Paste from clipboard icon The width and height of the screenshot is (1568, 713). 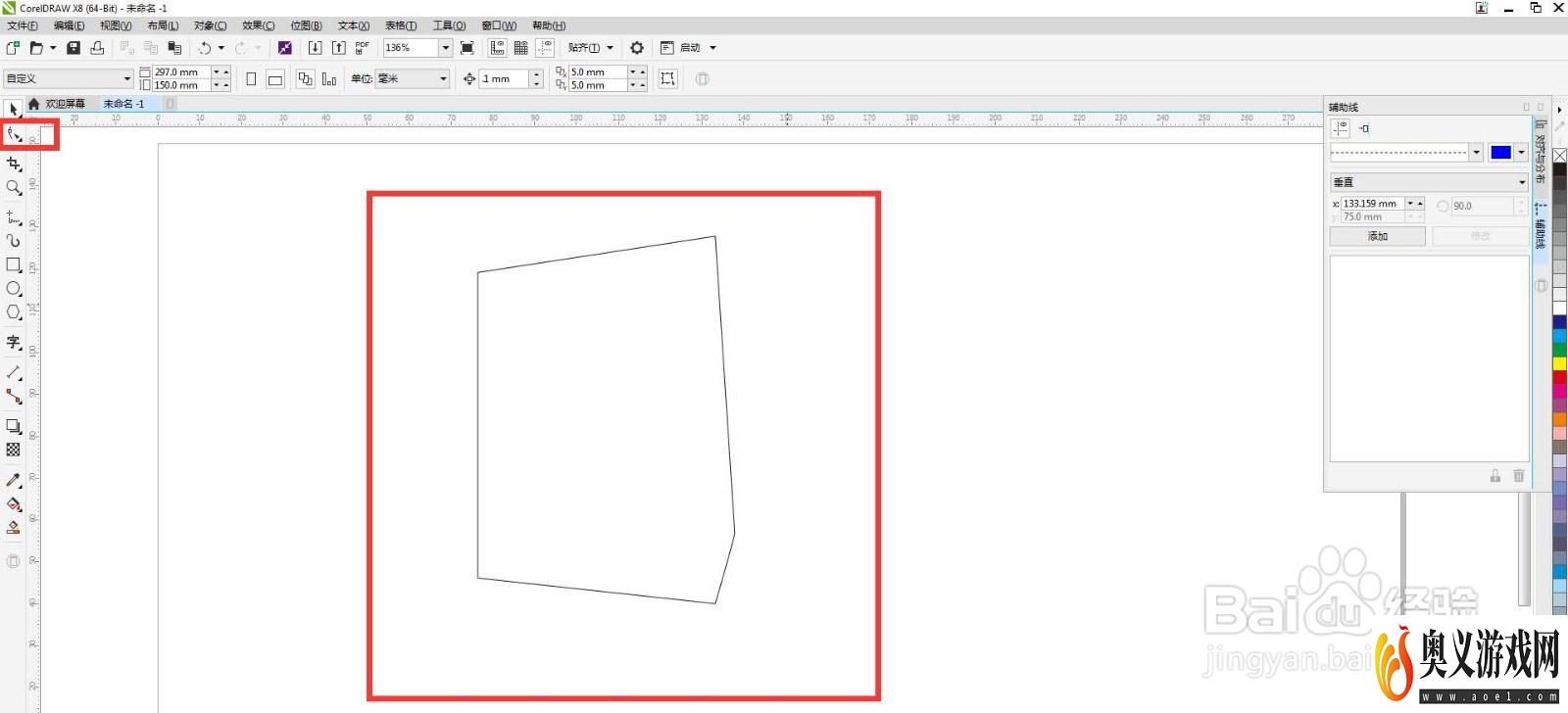point(174,47)
